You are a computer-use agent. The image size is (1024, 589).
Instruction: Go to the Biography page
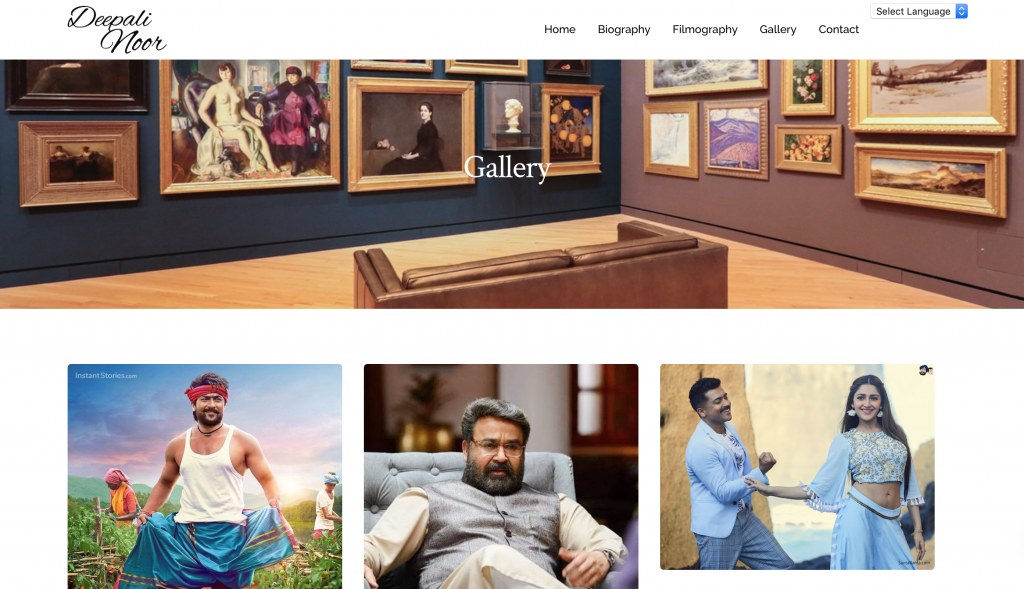[624, 29]
